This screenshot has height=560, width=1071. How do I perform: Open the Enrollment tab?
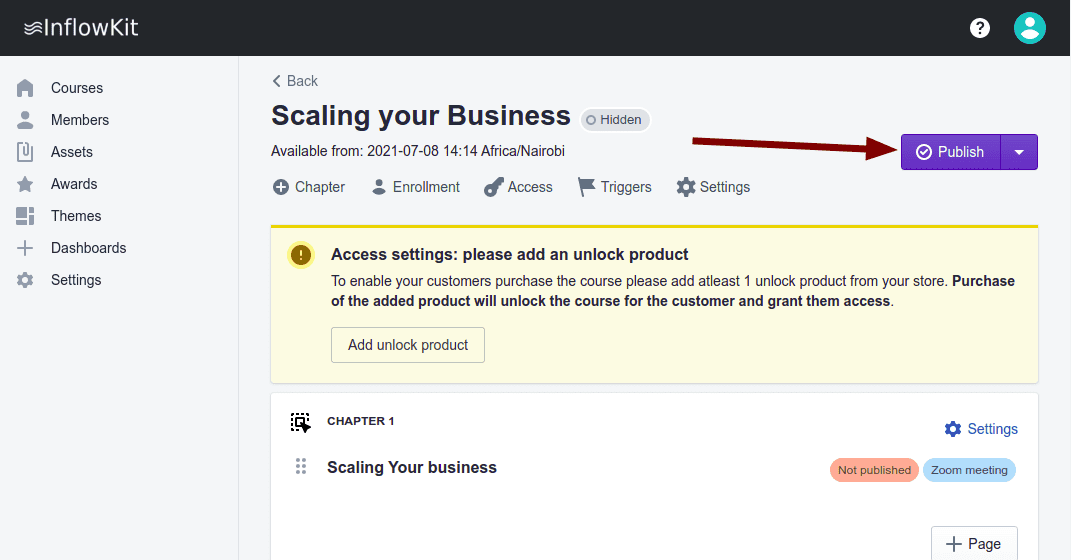click(x=415, y=187)
